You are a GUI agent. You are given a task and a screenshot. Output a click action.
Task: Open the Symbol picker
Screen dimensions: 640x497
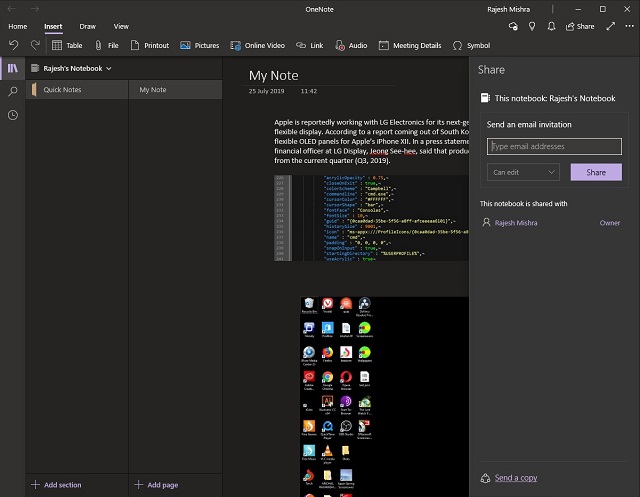tap(471, 45)
